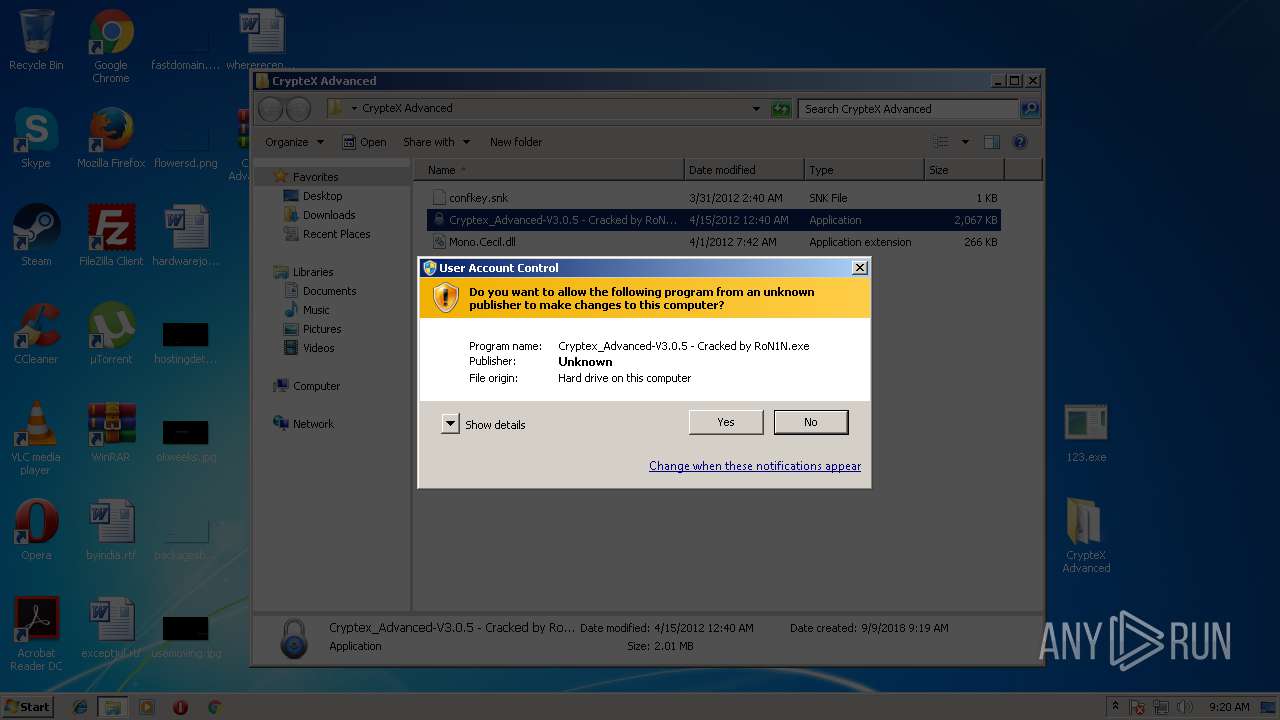Sort files by Type column
This screenshot has width=1280, height=720.
[864, 170]
